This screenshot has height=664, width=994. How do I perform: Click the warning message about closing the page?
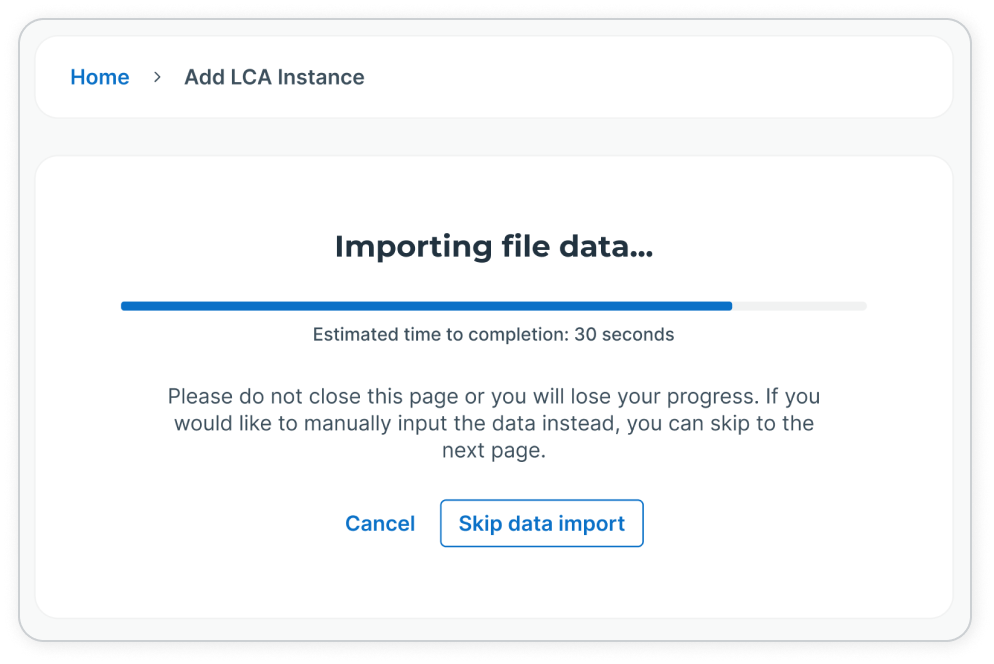point(494,422)
